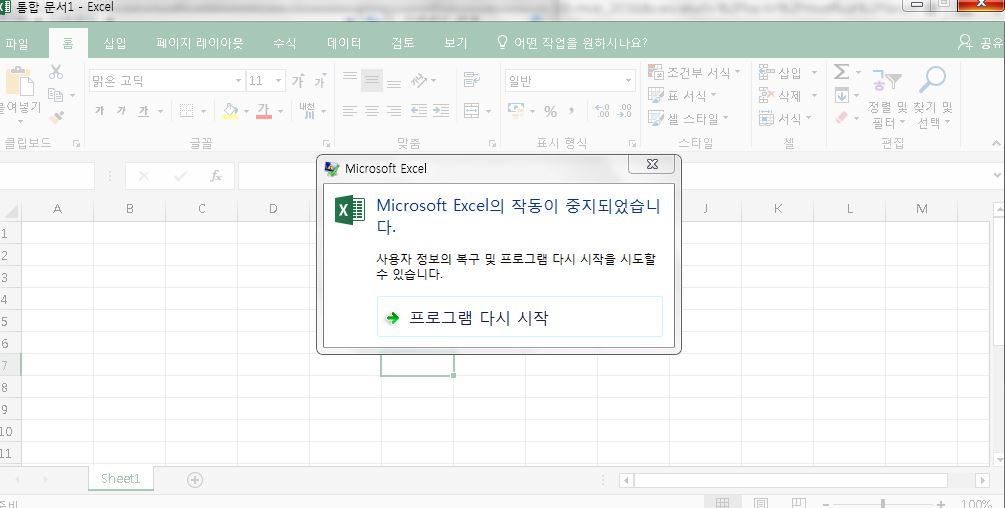Select the Sheet1 worksheet tab
Viewport: 1005px width, 508px height.
(x=120, y=479)
